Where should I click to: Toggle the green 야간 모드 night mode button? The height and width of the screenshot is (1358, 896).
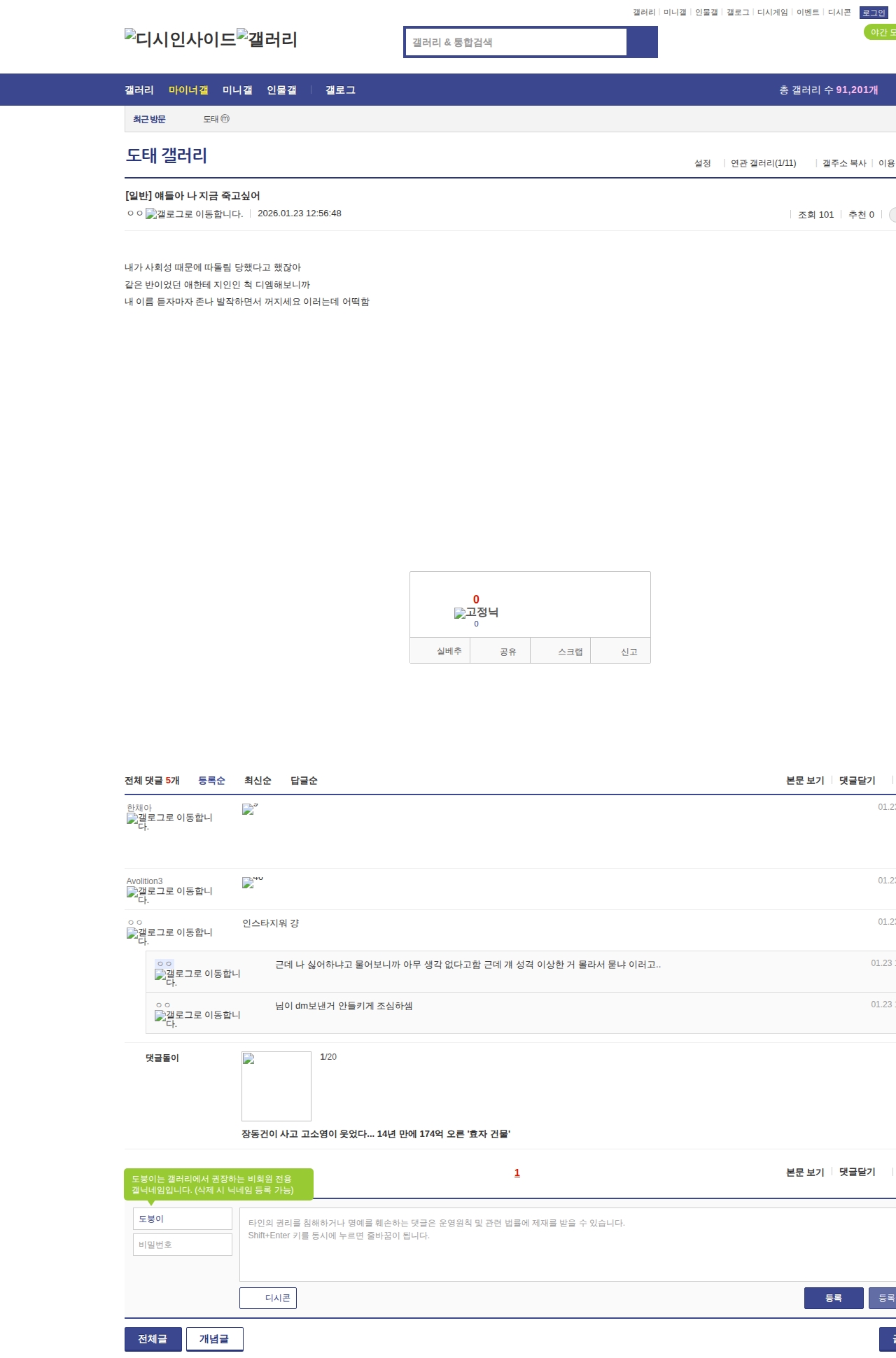point(881,32)
